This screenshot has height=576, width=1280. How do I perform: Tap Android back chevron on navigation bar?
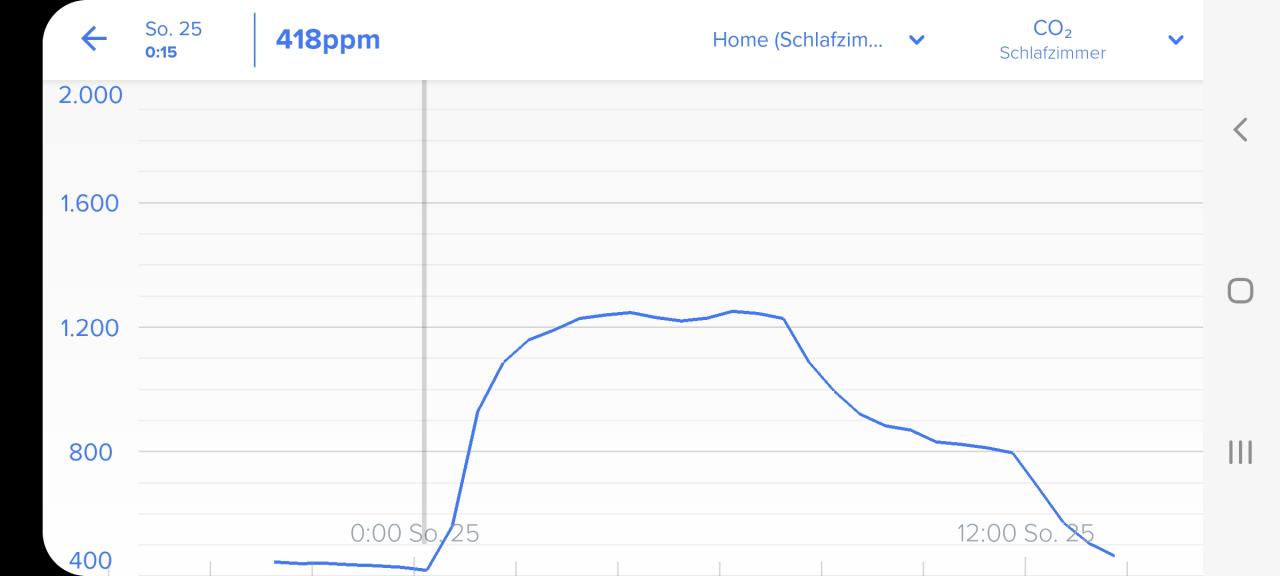click(1240, 129)
